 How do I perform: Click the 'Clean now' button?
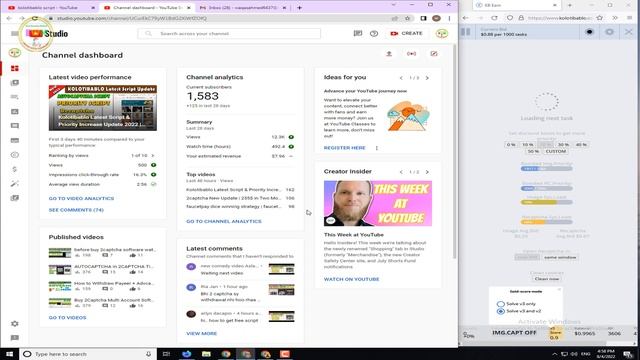coord(547,279)
